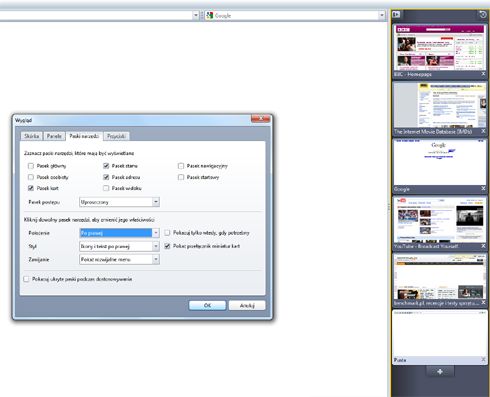The image size is (490, 397).
Task: Open the Styl dropdown
Action: tap(119, 246)
